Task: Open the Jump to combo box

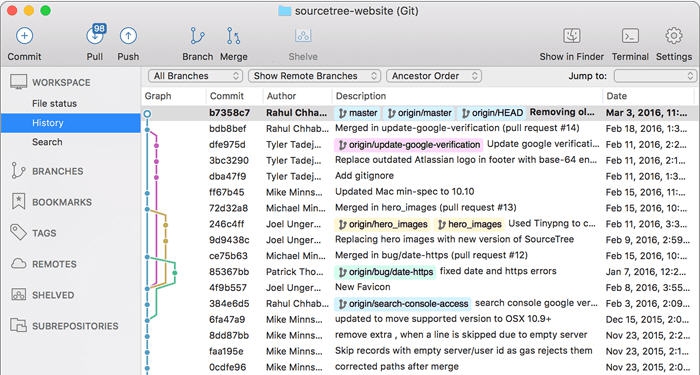Action: (655, 76)
